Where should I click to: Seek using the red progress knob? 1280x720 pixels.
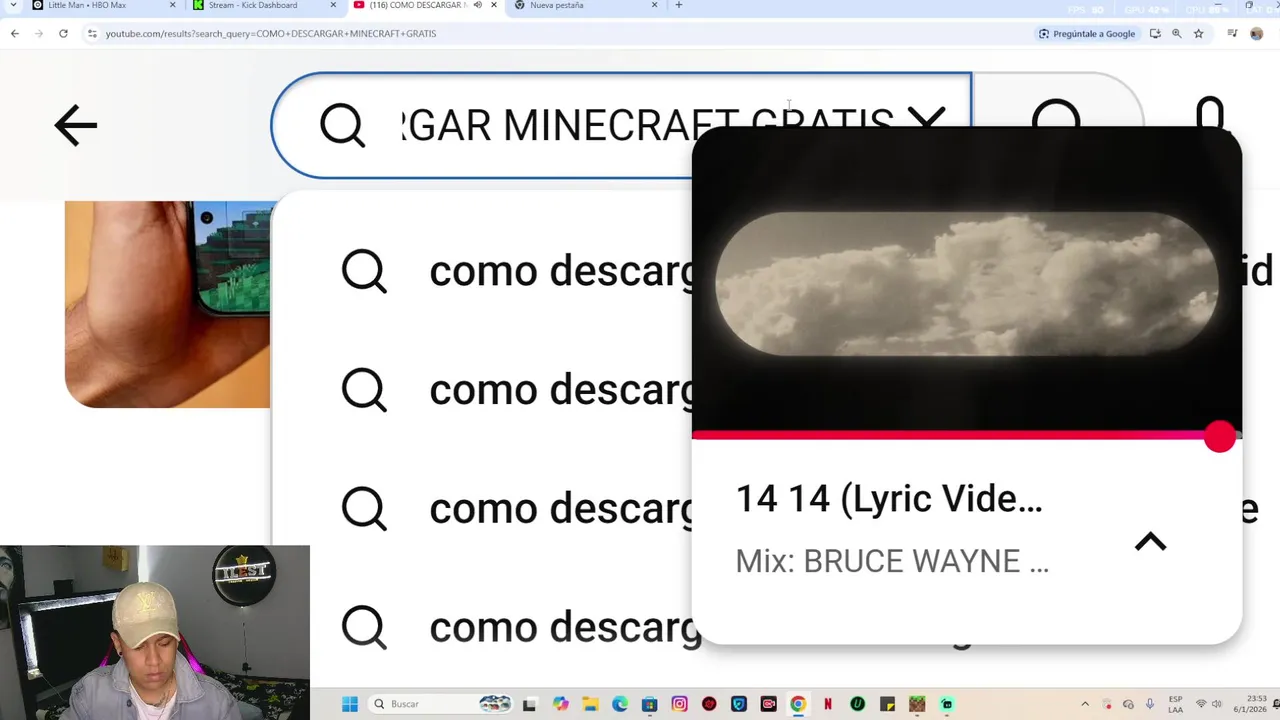1219,436
